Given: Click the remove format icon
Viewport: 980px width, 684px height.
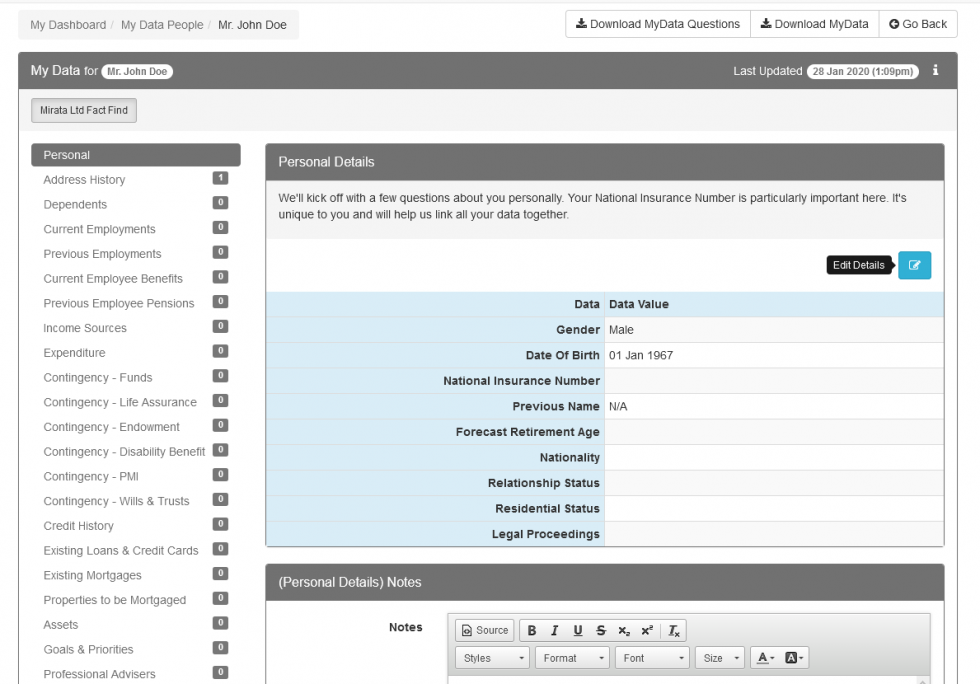Looking at the screenshot, I should pyautogui.click(x=674, y=630).
